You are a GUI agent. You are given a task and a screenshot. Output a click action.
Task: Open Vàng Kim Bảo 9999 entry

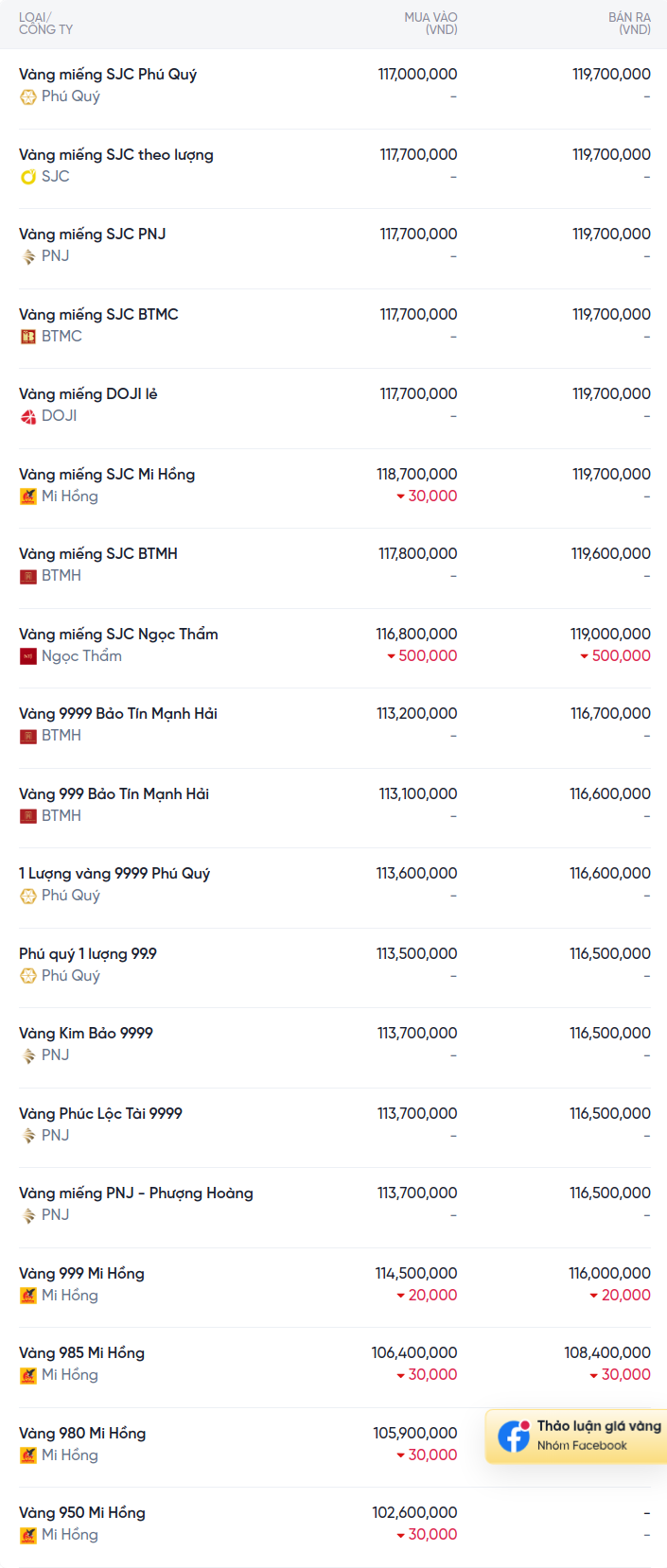86,1034
